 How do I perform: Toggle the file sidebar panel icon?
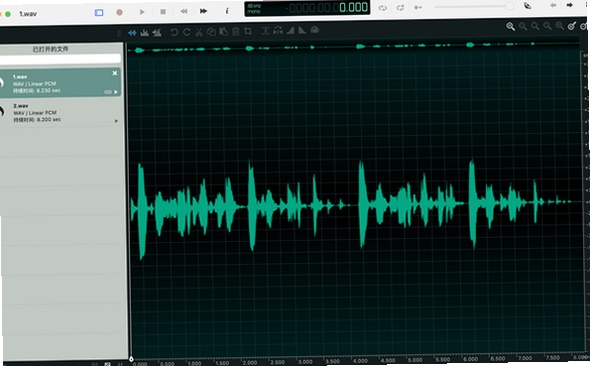(99, 13)
